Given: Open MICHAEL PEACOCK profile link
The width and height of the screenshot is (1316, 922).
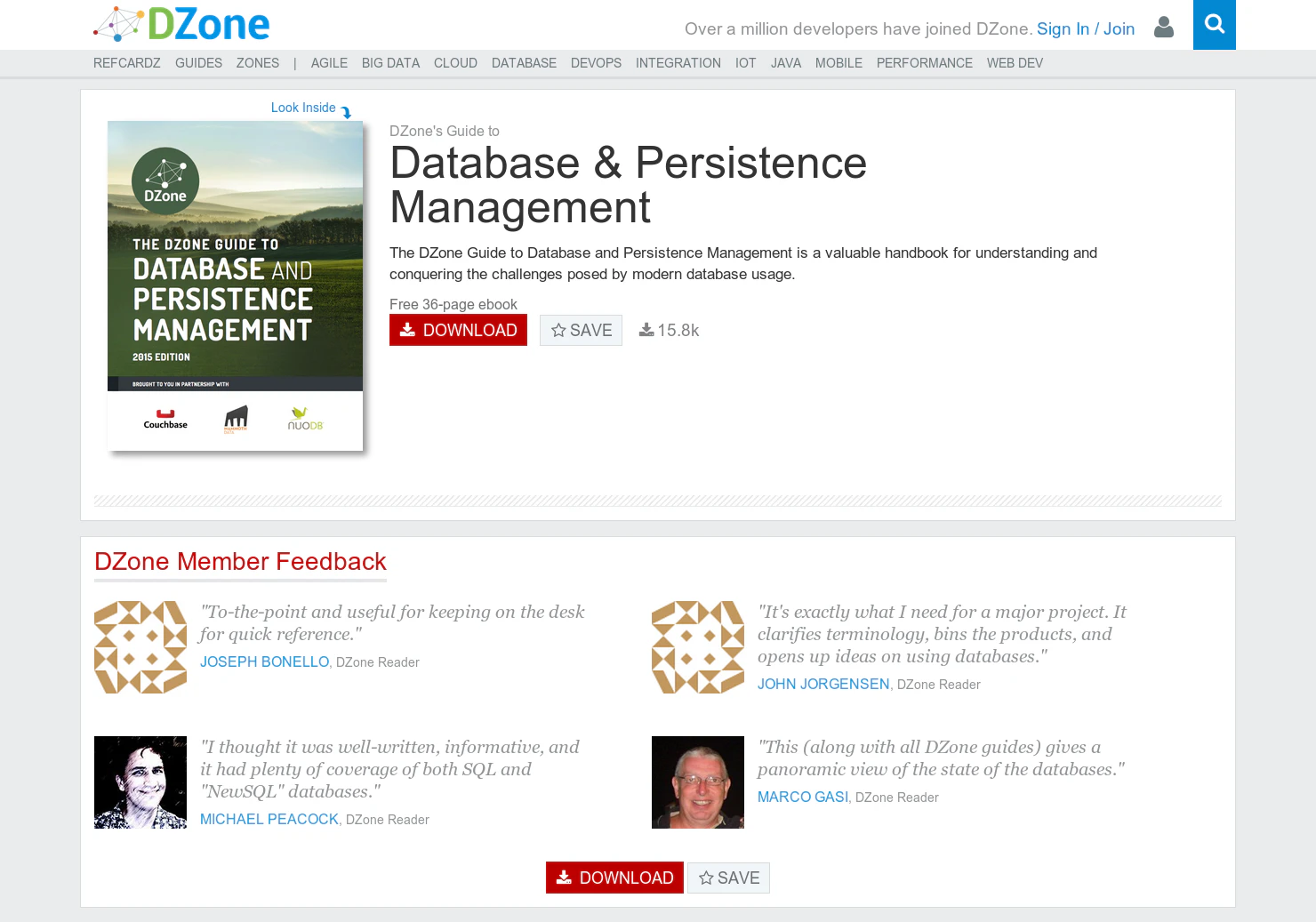Looking at the screenshot, I should click(x=269, y=819).
